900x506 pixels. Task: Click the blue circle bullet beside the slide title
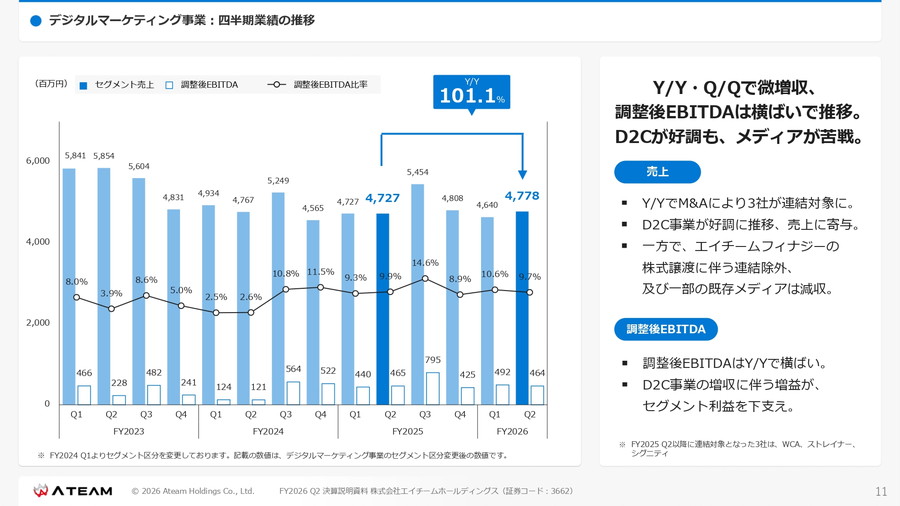[x=36, y=21]
